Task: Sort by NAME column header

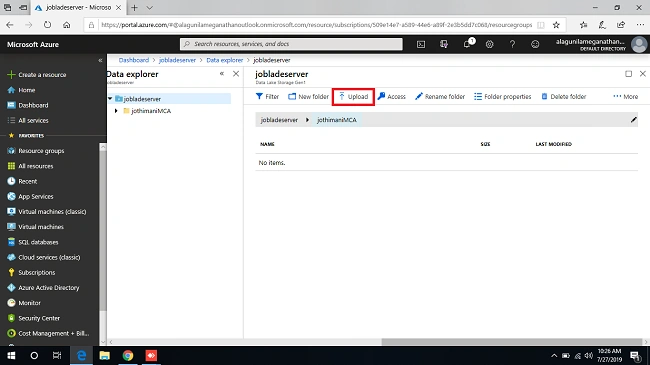Action: [267, 144]
